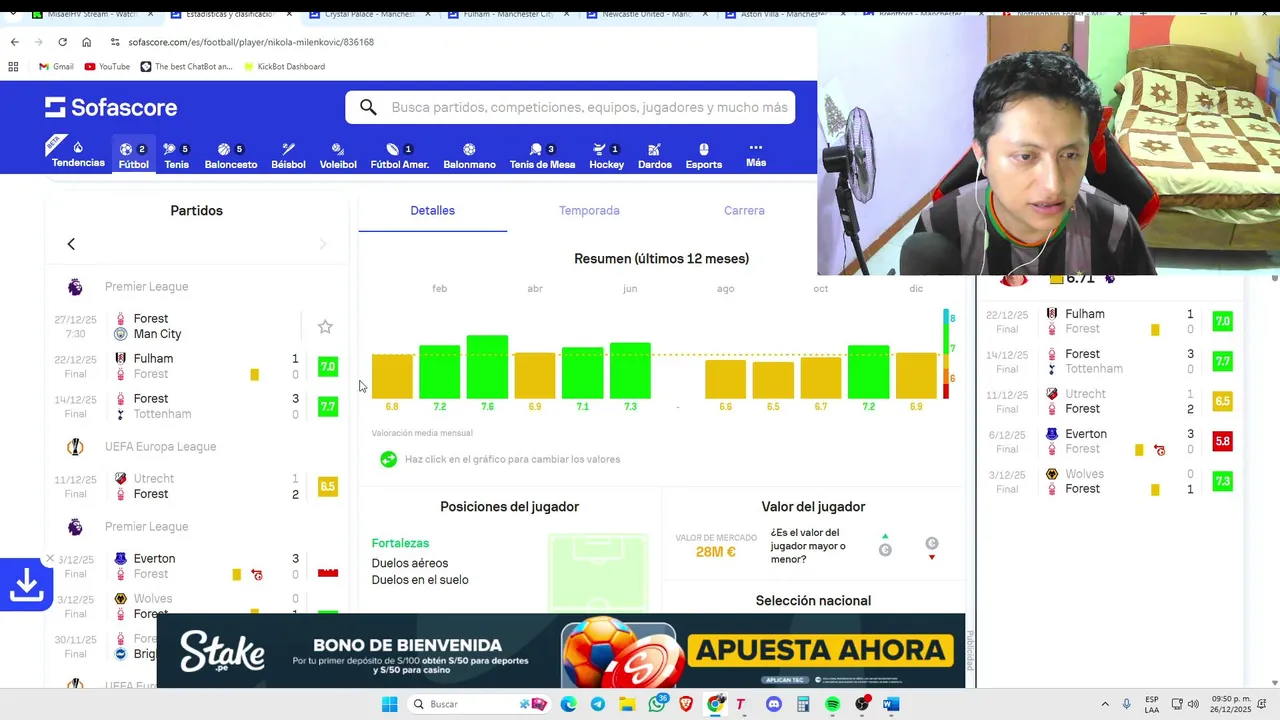Screen dimensions: 1280x720
Task: Click the blue download arrow button
Action: pyautogui.click(x=26, y=585)
